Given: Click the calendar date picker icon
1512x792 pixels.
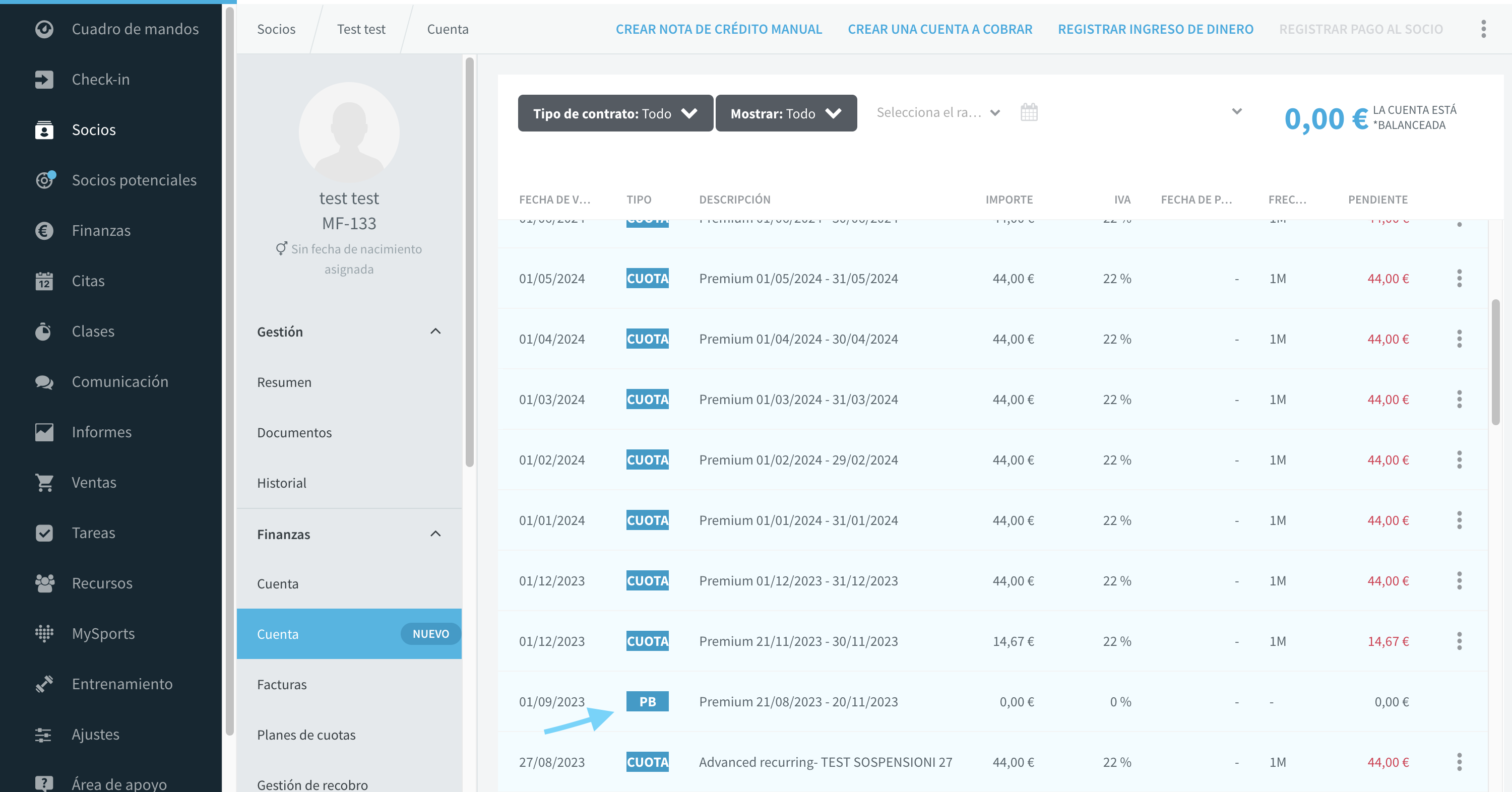Looking at the screenshot, I should click(x=1029, y=112).
